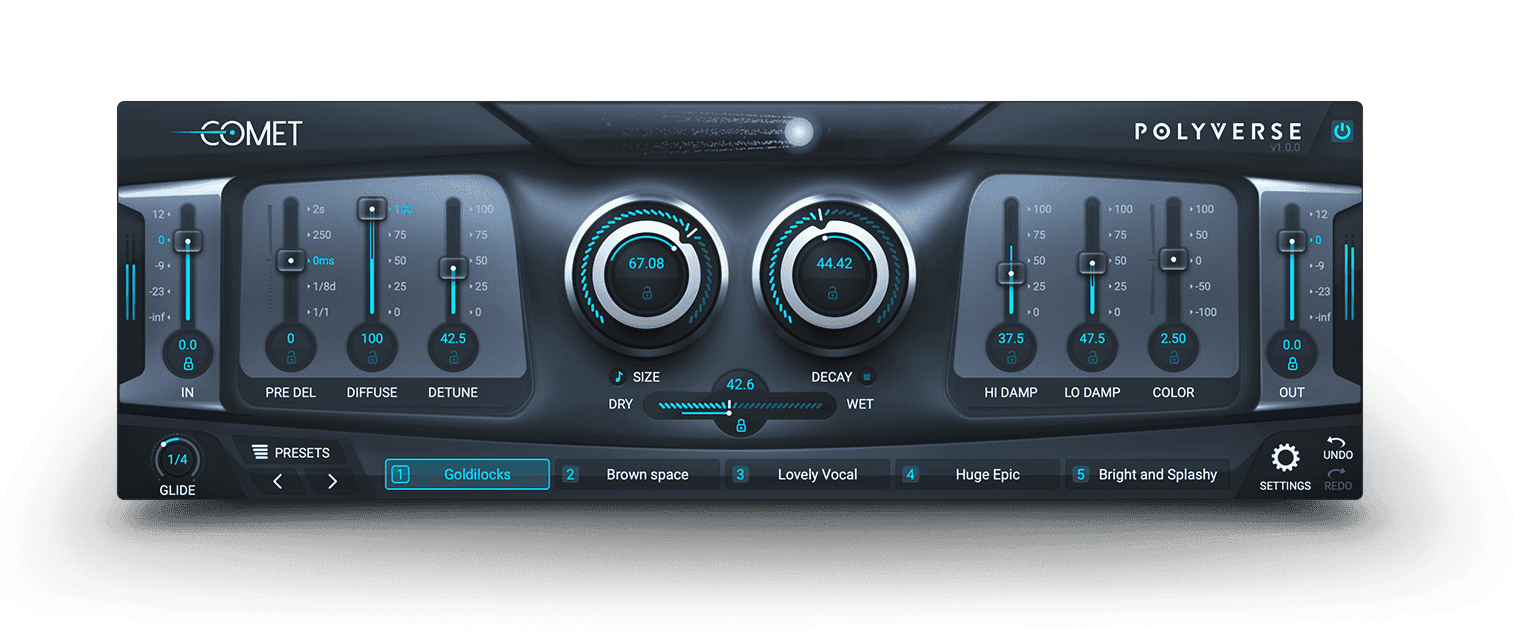Select the Brown space preset slot
Screen dimensions: 1522x640
click(640, 475)
